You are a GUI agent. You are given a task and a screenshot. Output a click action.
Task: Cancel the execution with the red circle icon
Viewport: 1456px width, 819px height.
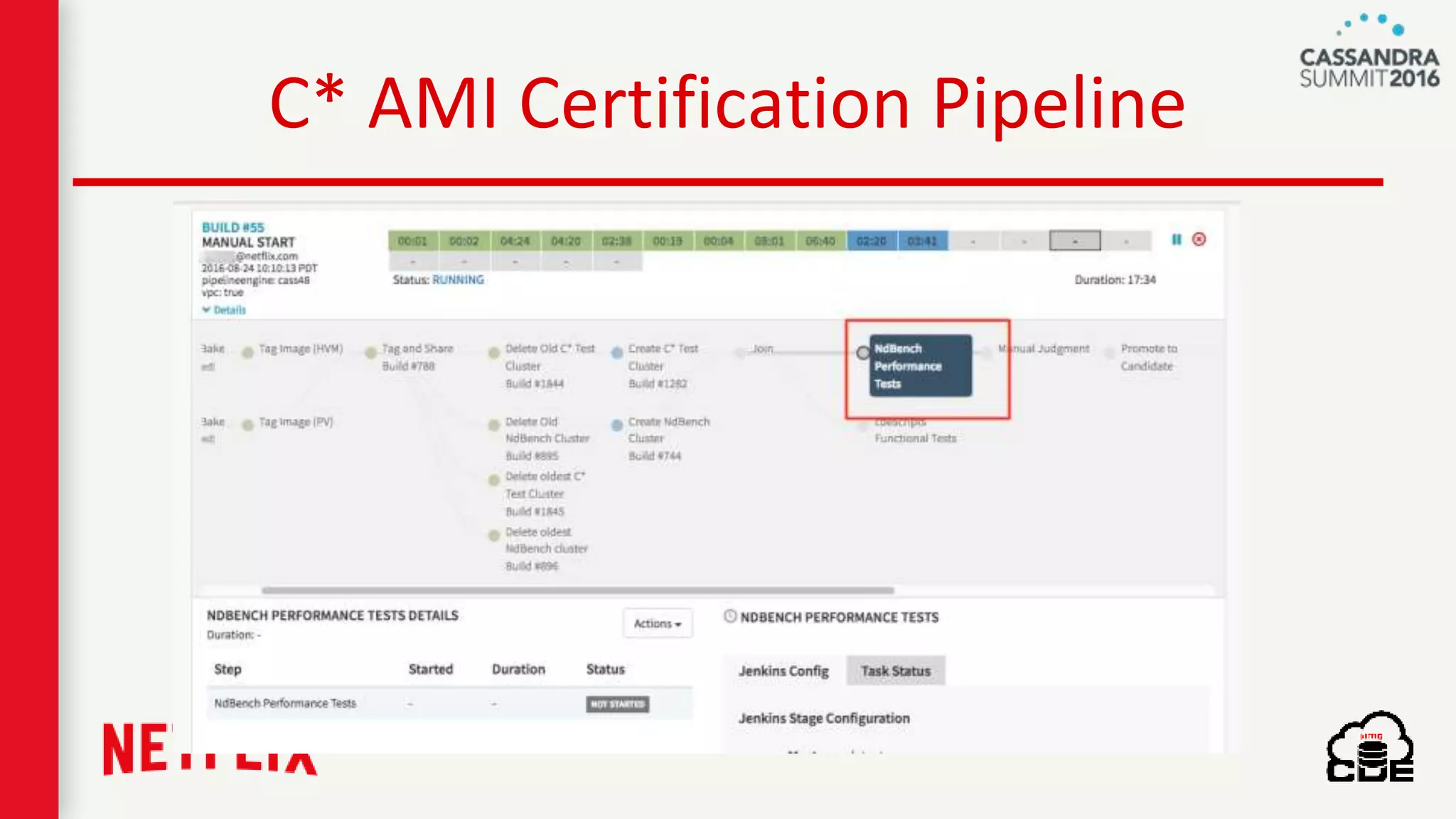point(1199,240)
